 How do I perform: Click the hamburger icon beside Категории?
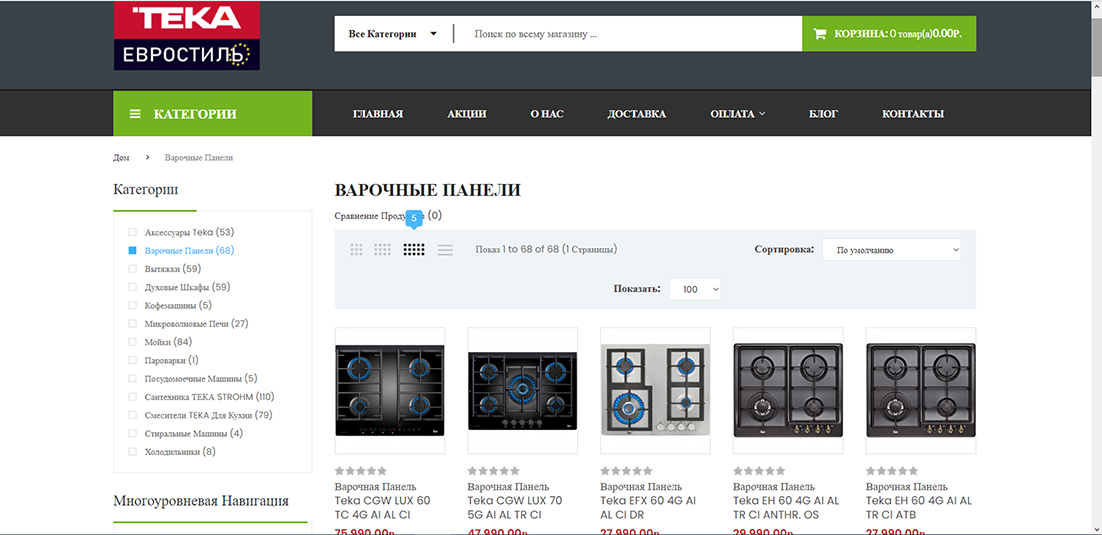click(x=136, y=114)
